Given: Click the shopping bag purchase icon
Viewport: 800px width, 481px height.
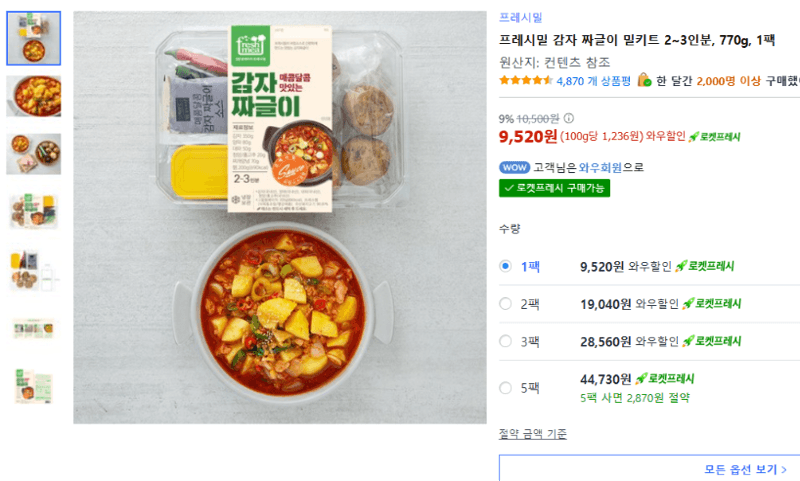Looking at the screenshot, I should click(644, 80).
